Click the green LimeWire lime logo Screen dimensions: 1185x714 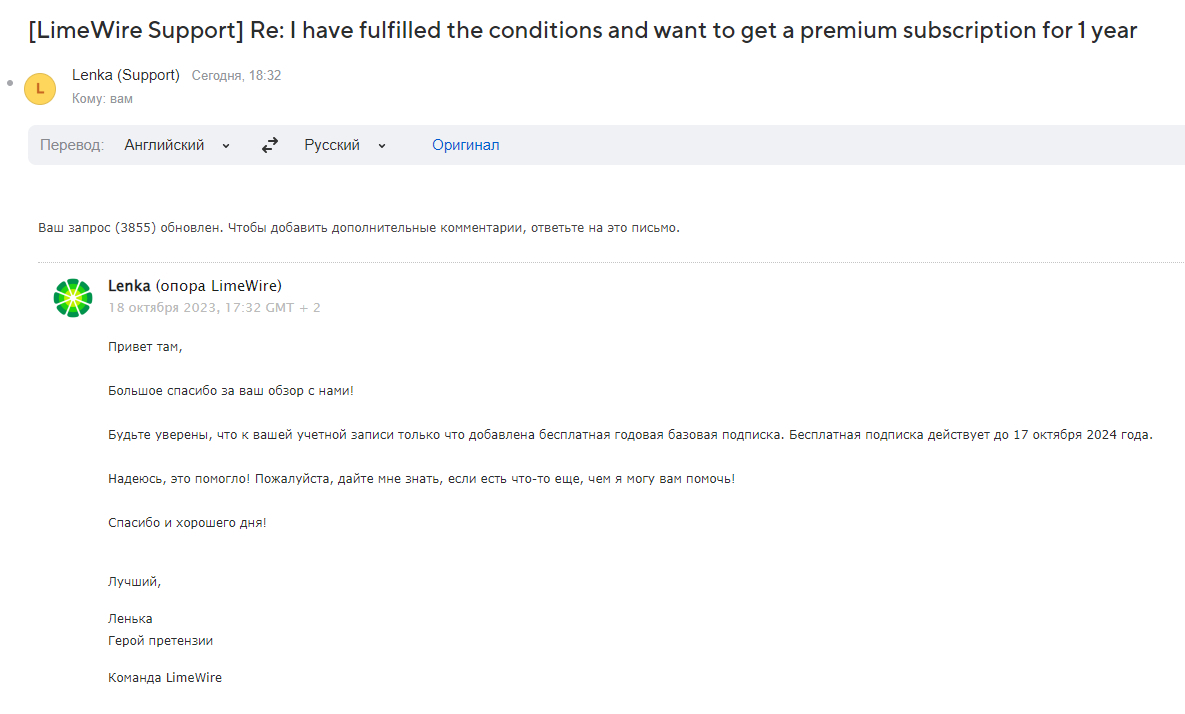point(73,298)
